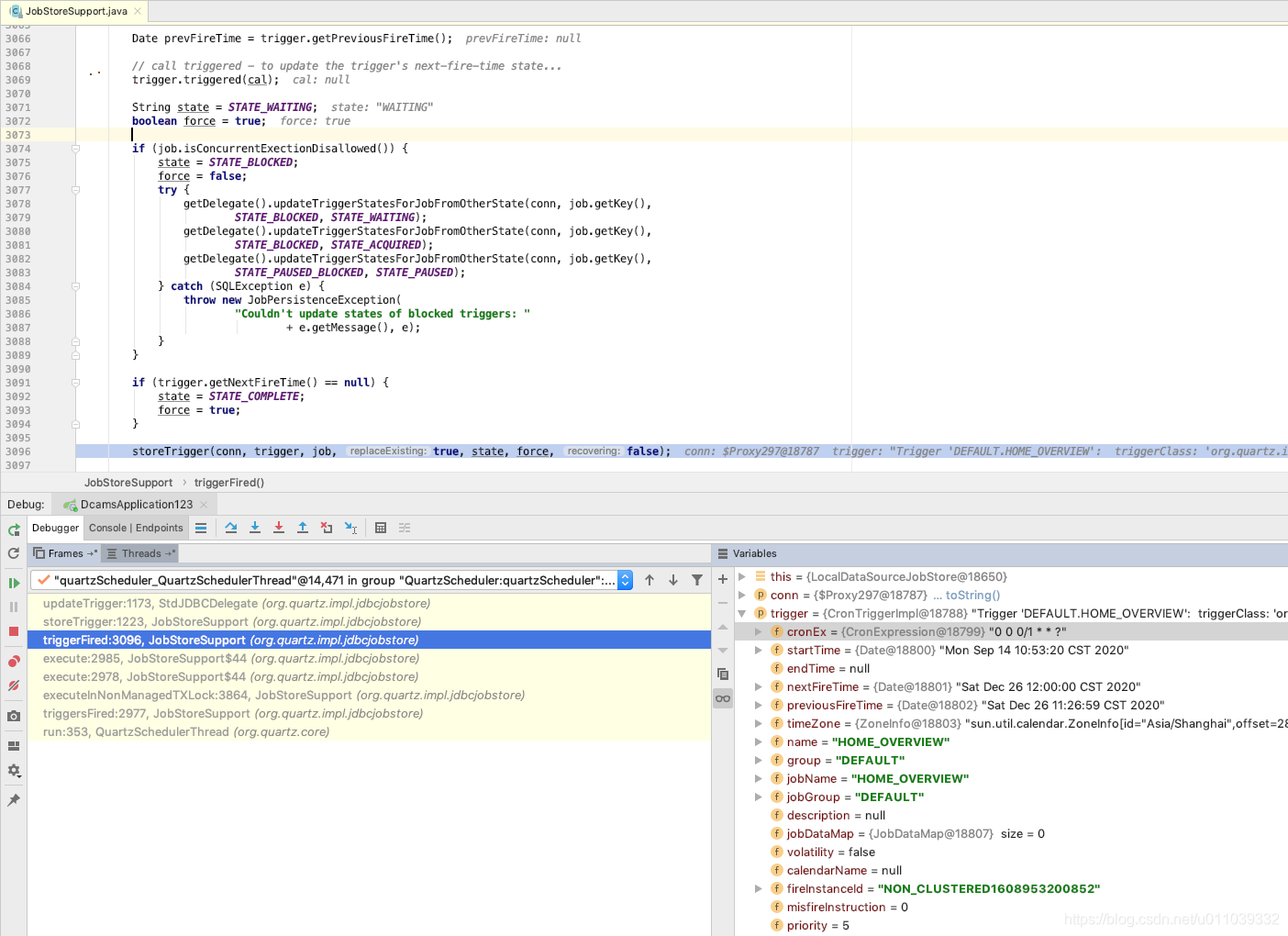Viewport: 1288px width, 936px height.
Task: Click the Update Running Application icon
Action: pyautogui.click(x=14, y=553)
